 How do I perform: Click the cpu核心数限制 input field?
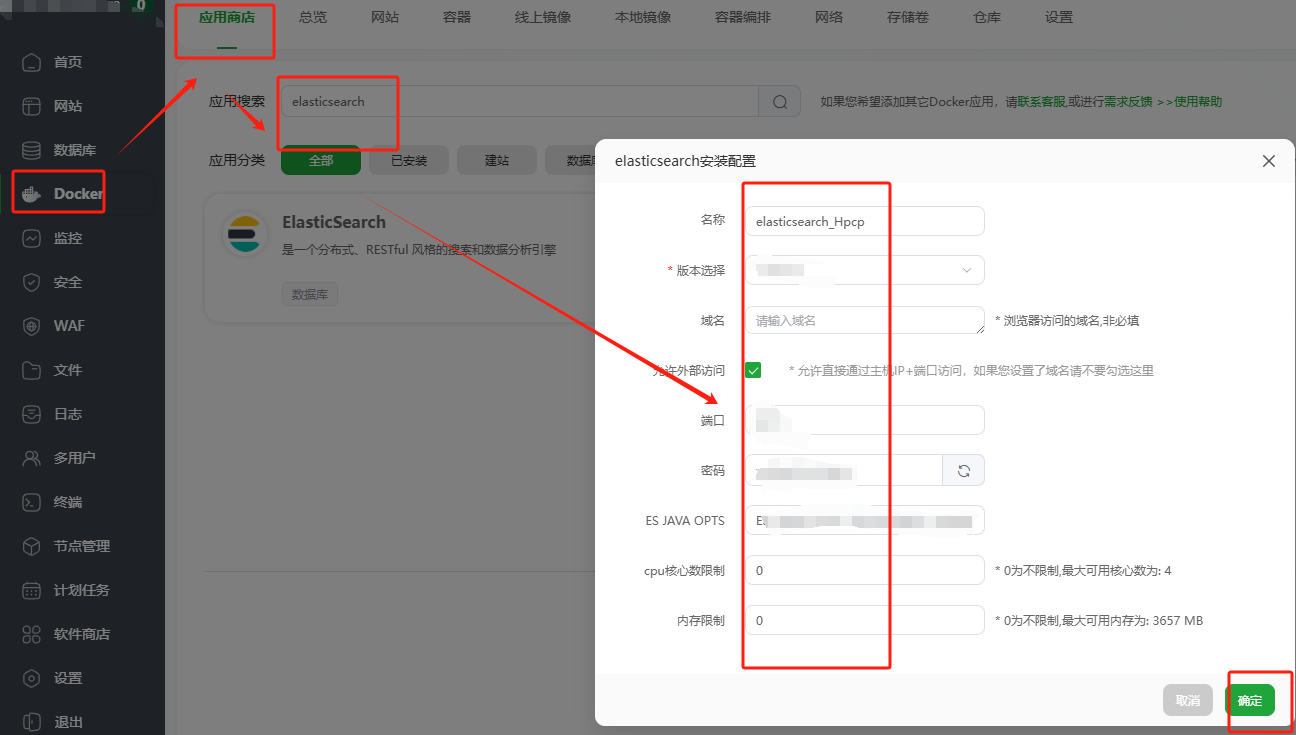(865, 570)
